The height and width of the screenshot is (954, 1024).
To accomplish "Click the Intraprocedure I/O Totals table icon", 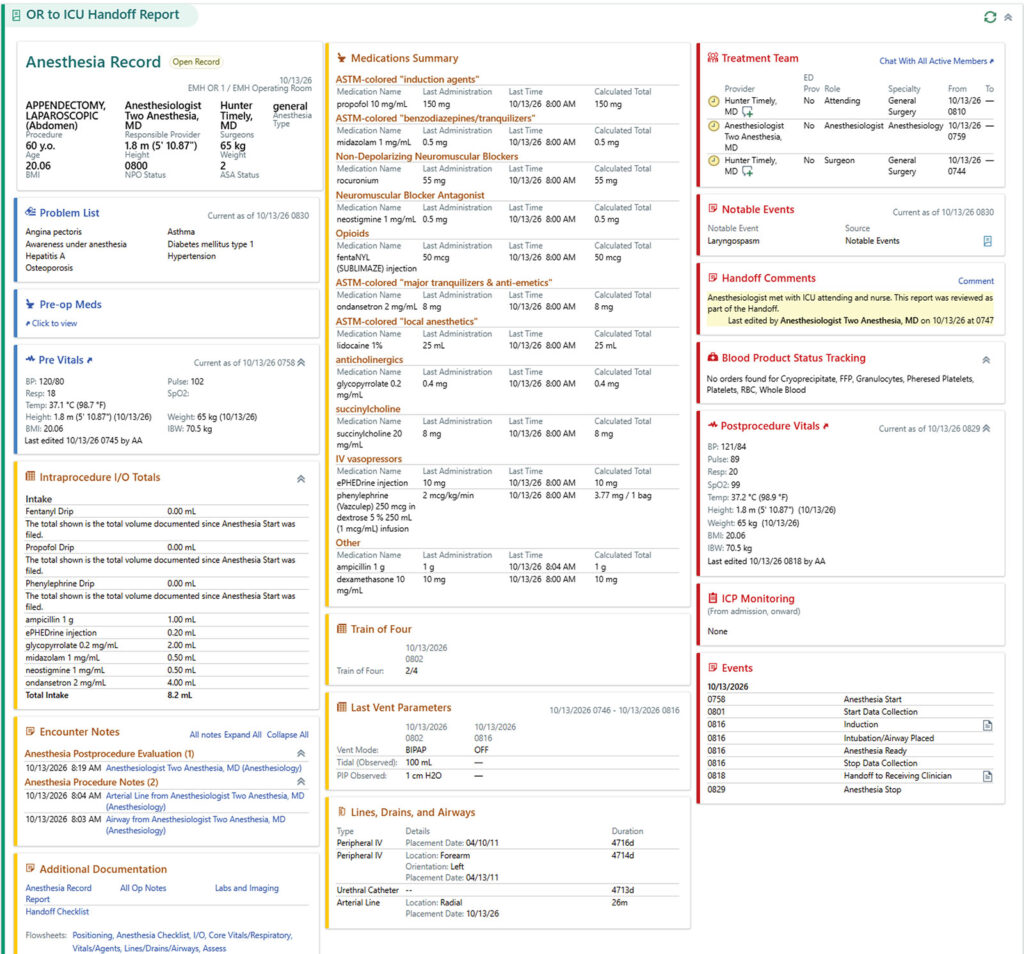I will (30, 477).
